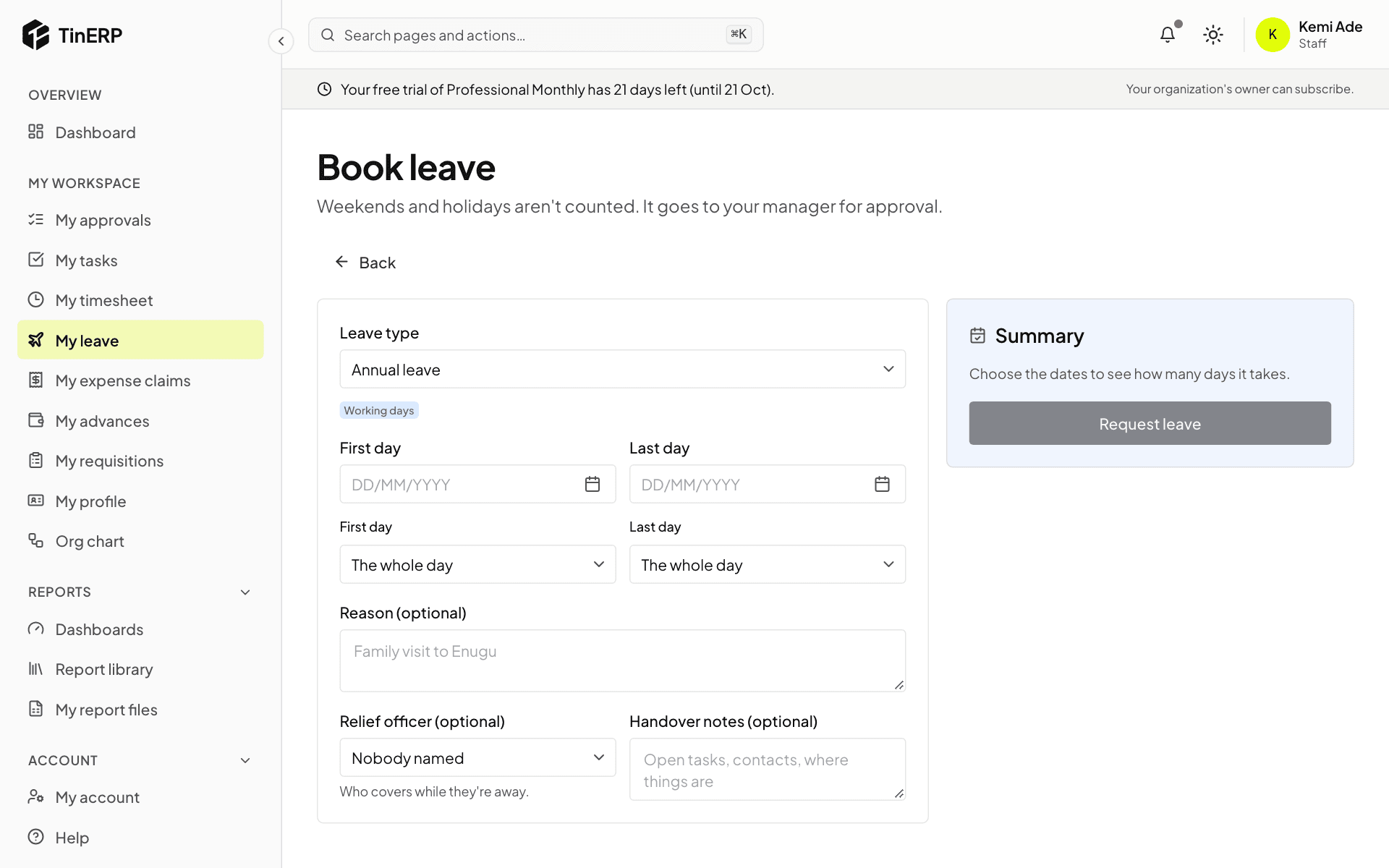Viewport: 1389px width, 868px height.
Task: Open First day 'The whole day' dropdown
Action: 477,564
